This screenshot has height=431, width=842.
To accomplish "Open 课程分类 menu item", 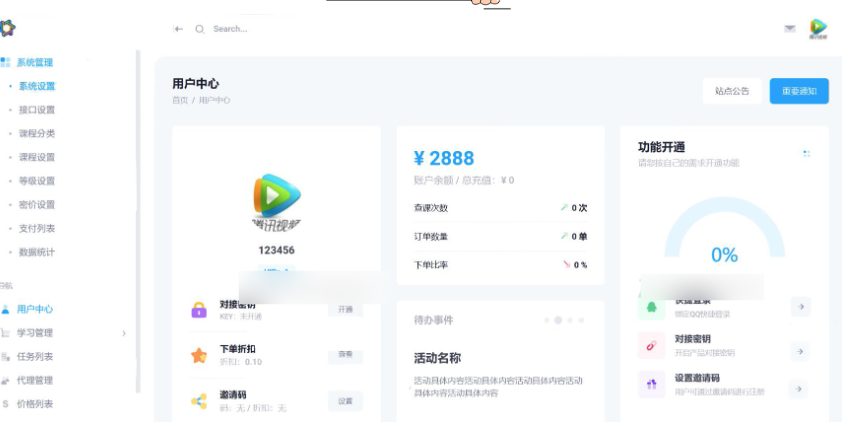I will [x=37, y=133].
